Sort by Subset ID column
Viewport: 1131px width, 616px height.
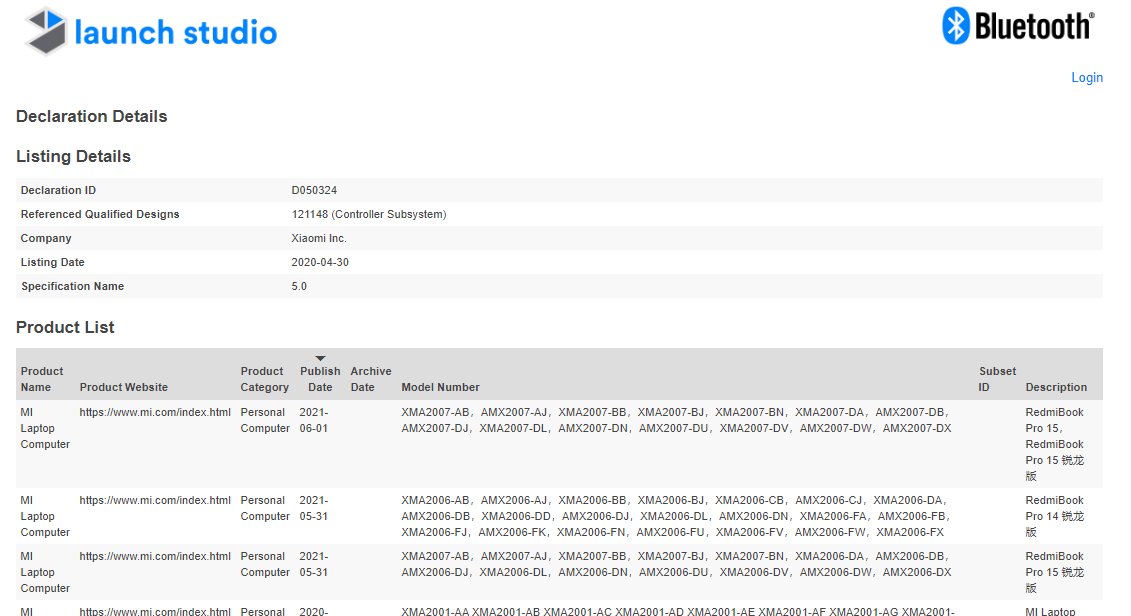point(997,379)
